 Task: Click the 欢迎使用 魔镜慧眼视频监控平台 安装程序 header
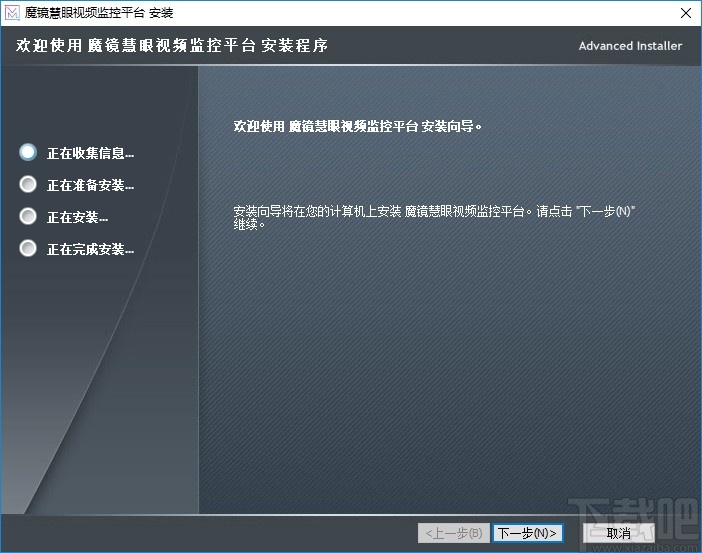[x=172, y=45]
